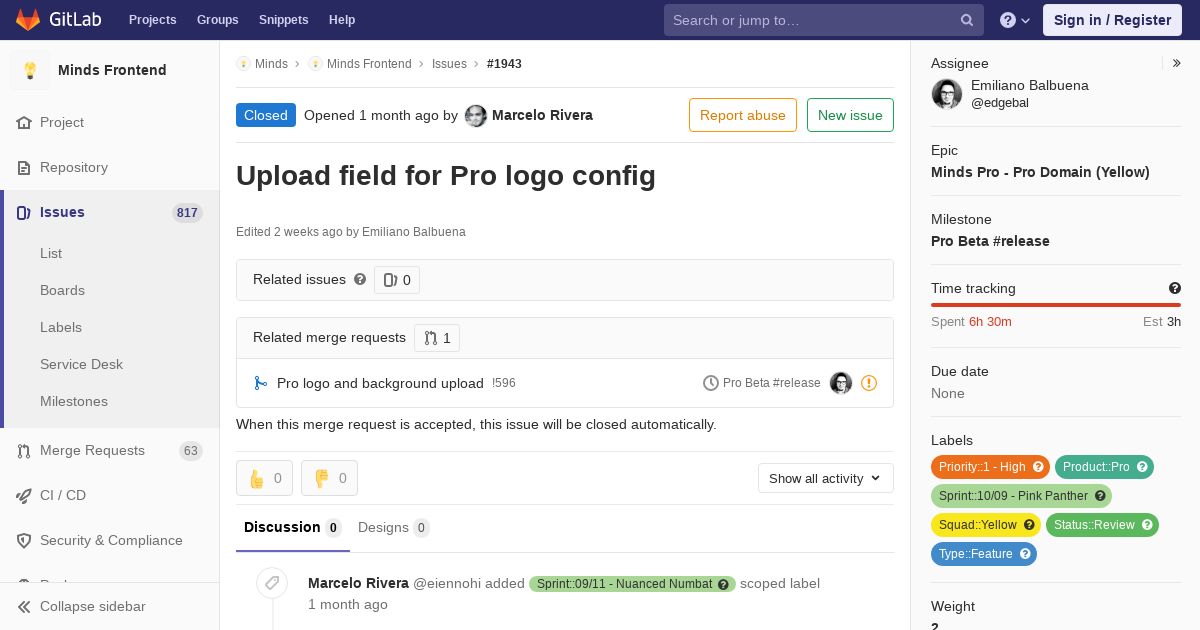Open the Snippets page

[283, 20]
